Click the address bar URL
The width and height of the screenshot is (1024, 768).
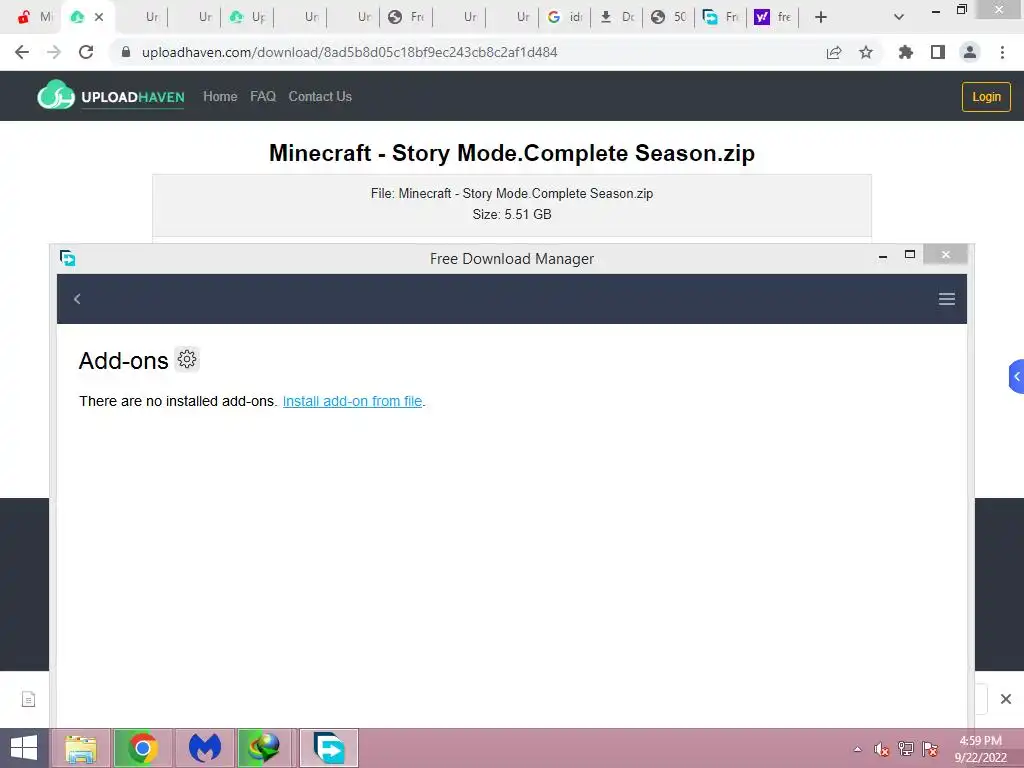(349, 52)
